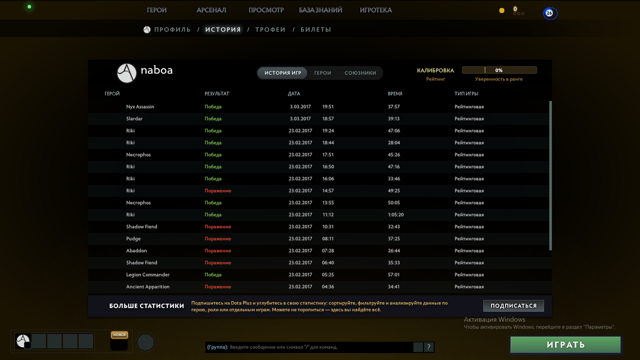Click the last empty party slot
The height and width of the screenshot is (360, 640).
pyautogui.click(x=86, y=341)
